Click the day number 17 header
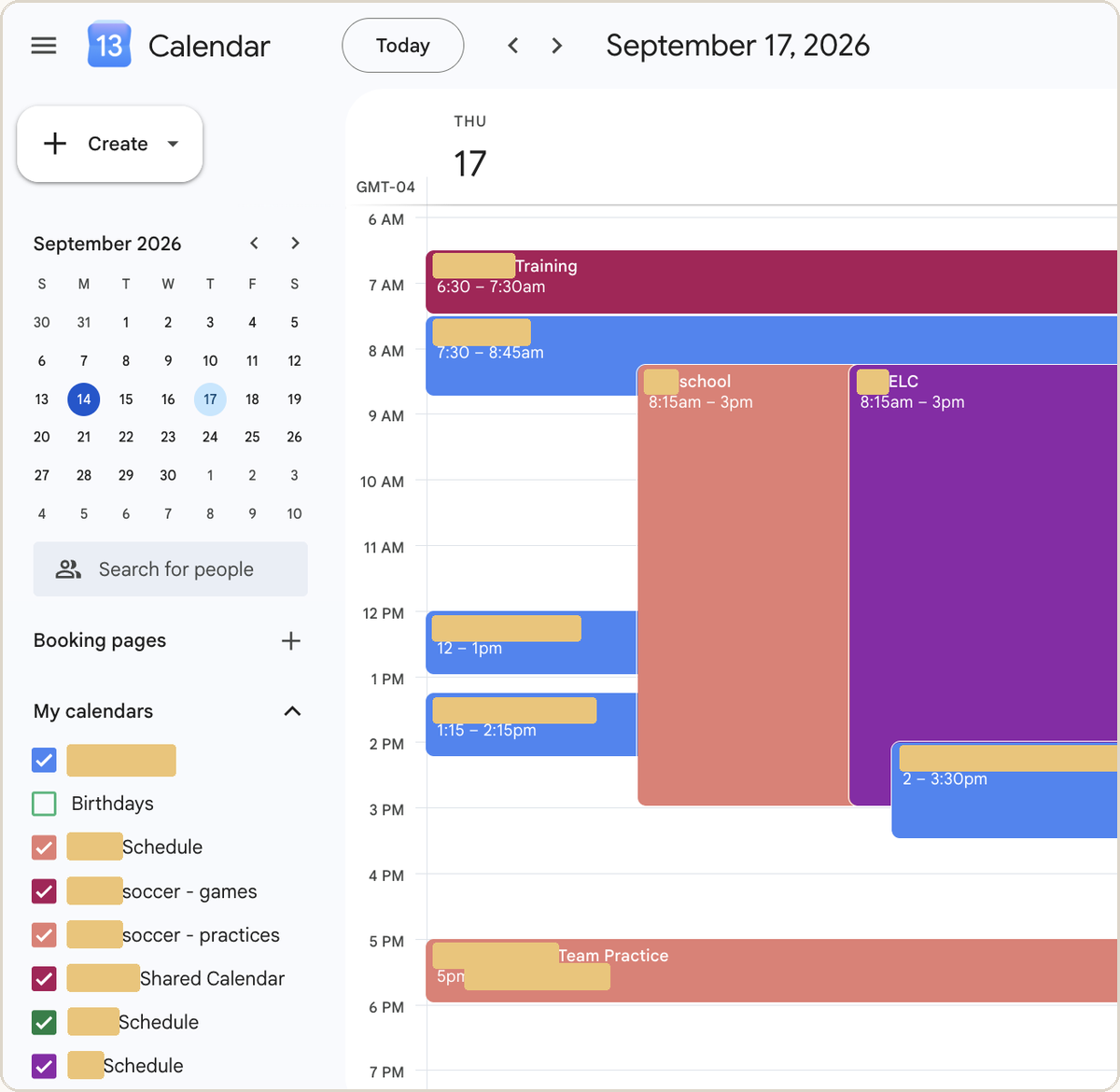Screen dimensions: 1120x1092 coord(470,163)
